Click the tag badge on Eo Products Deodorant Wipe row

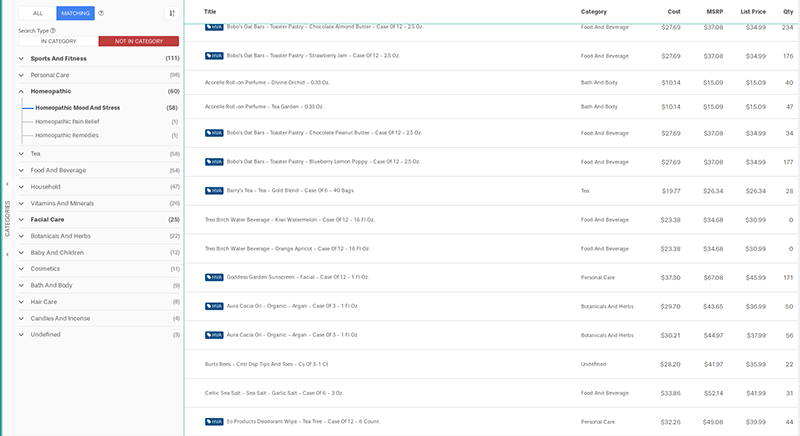[x=214, y=422]
